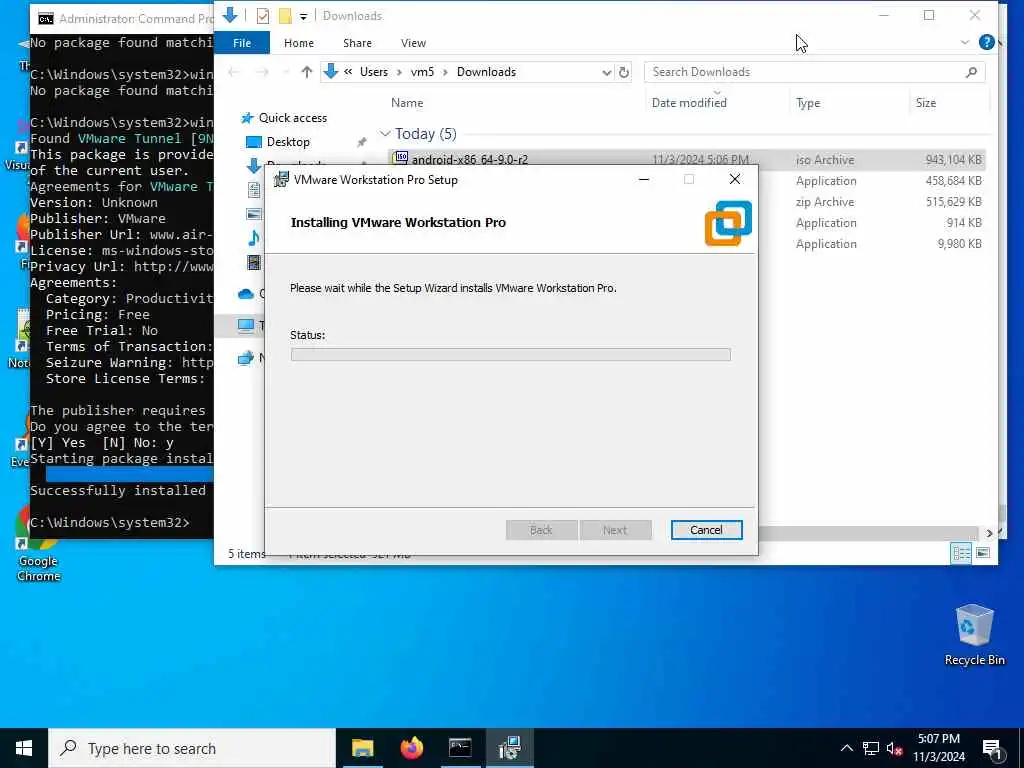This screenshot has width=1024, height=768.
Task: Click the search magnifier icon in Explorer
Action: pos(971,72)
